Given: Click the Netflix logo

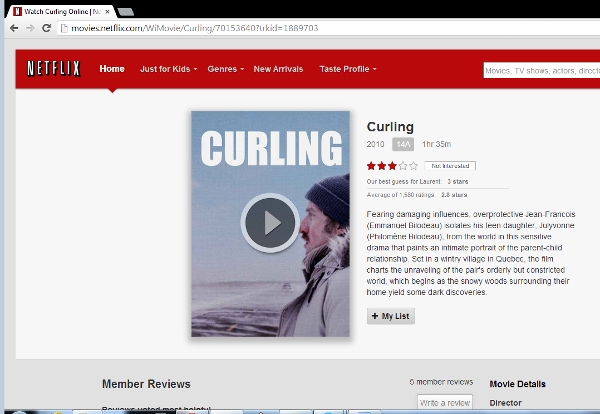Looking at the screenshot, I should pos(54,69).
